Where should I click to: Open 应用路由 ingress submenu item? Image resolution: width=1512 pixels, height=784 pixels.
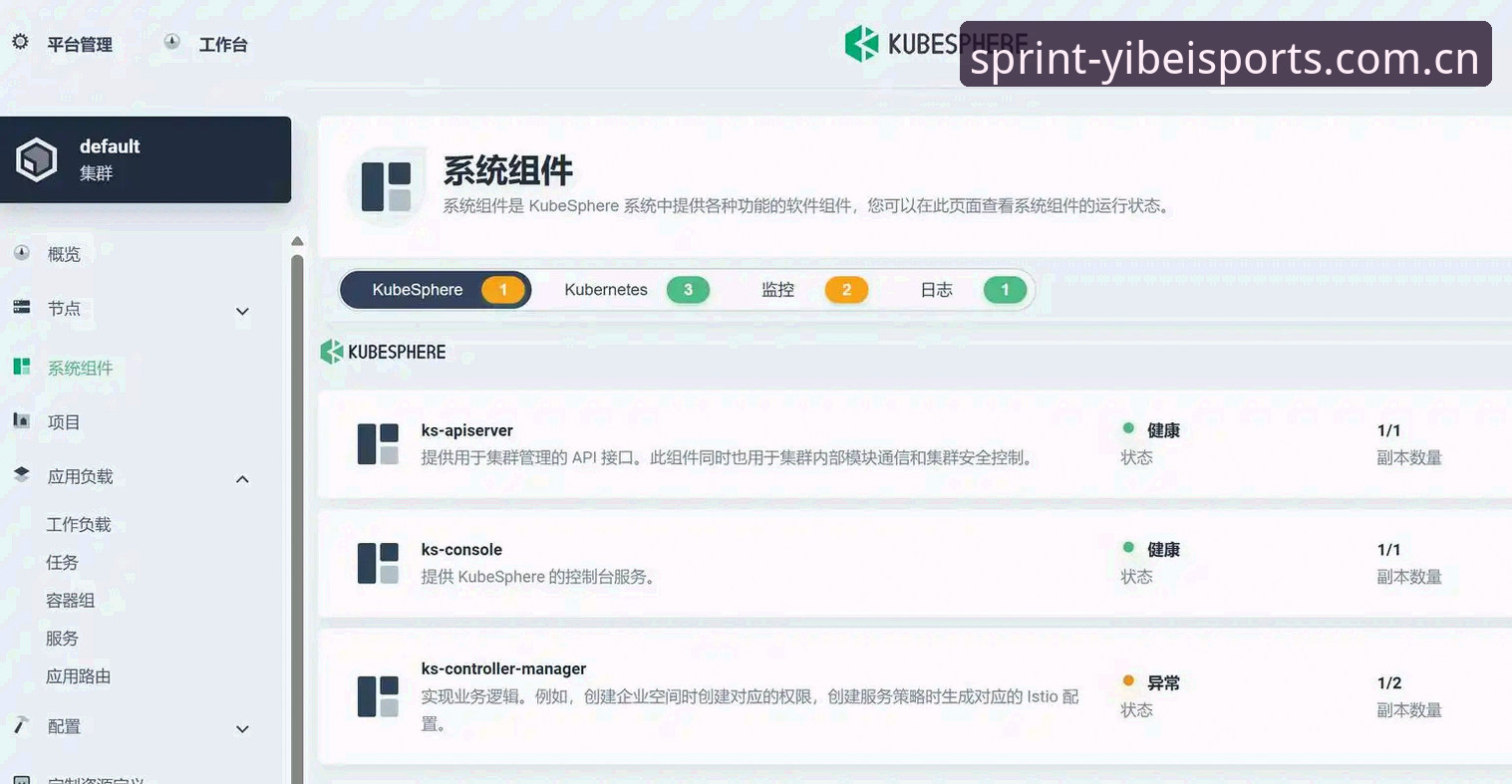(78, 676)
